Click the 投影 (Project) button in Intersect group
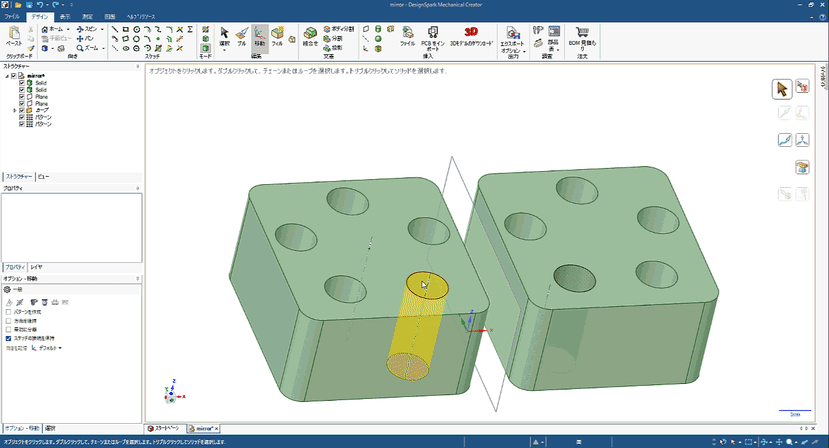829x448 pixels. 333,48
